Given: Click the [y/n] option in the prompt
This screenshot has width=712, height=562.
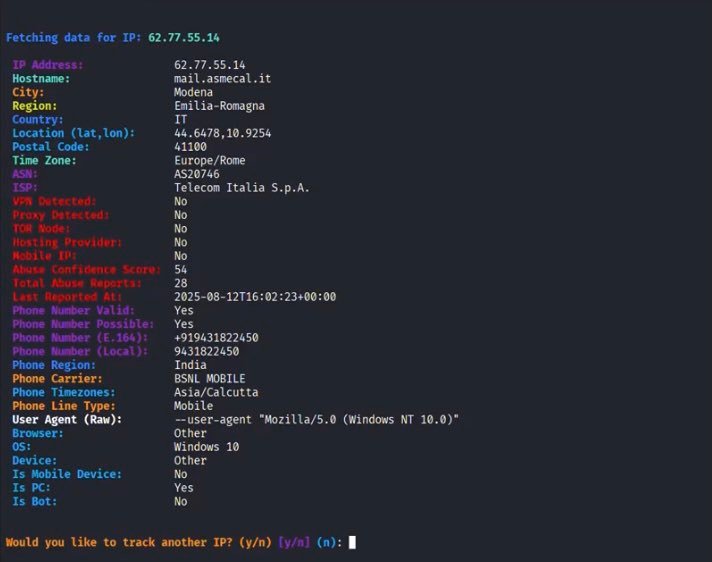Looking at the screenshot, I should coord(295,542).
